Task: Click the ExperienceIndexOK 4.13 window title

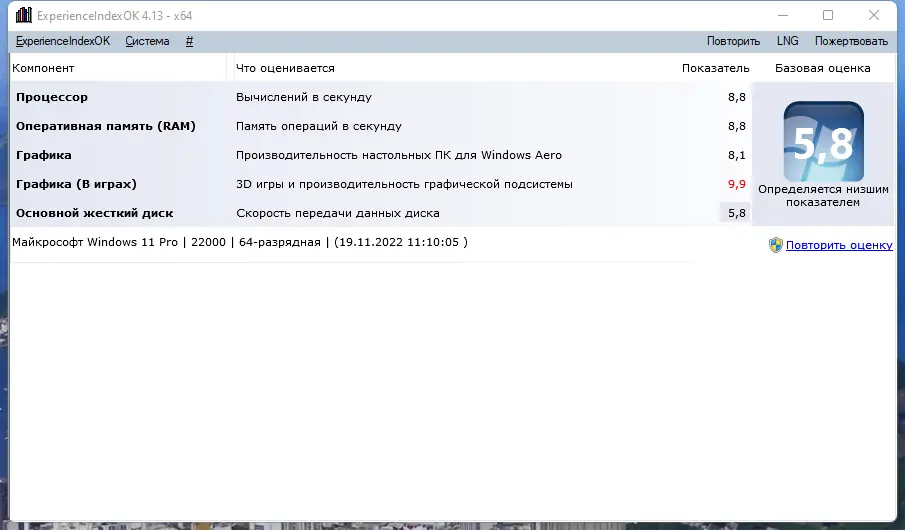Action: [x=114, y=16]
